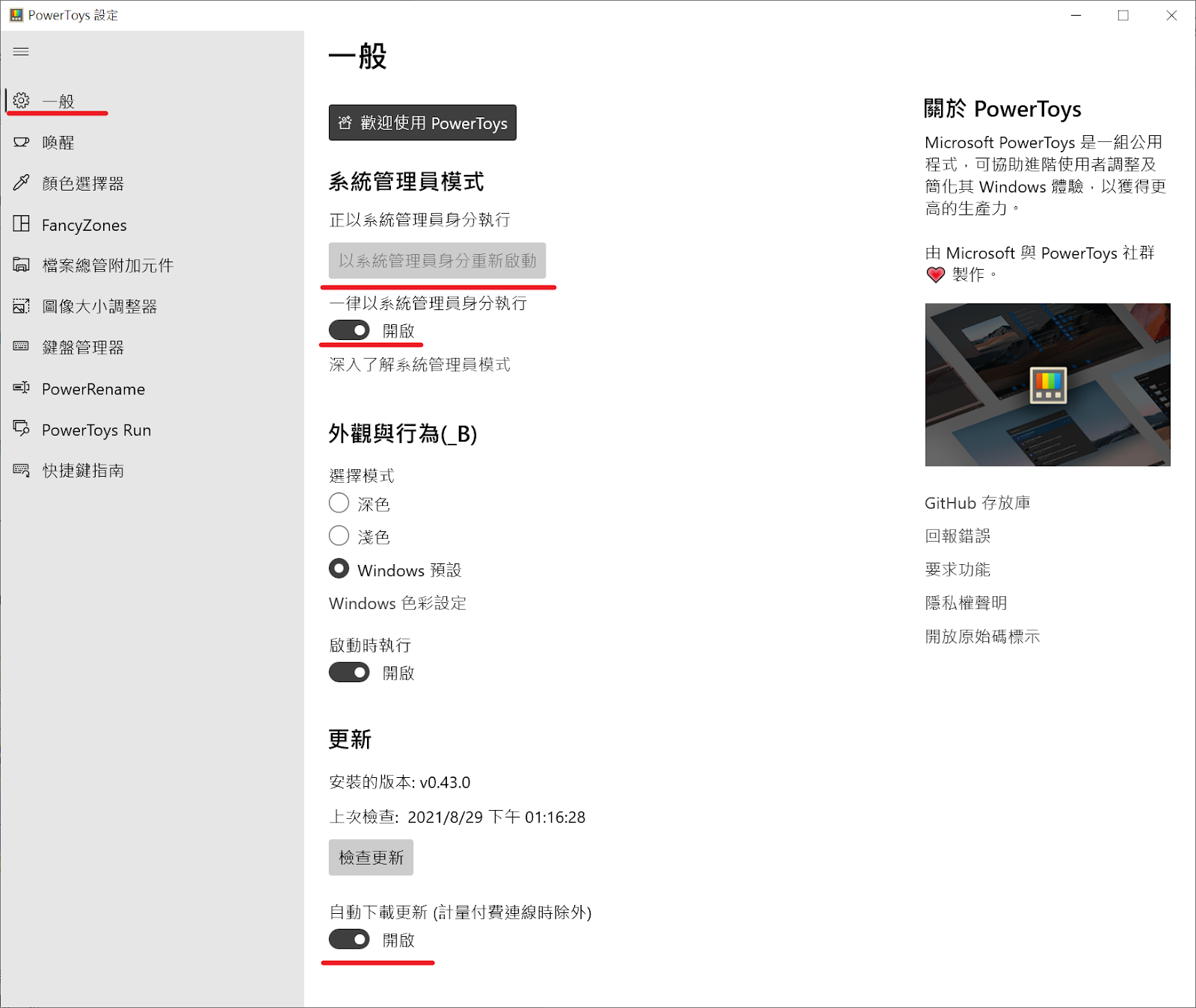Click the coffee cup icon for 喚醒

(x=22, y=142)
